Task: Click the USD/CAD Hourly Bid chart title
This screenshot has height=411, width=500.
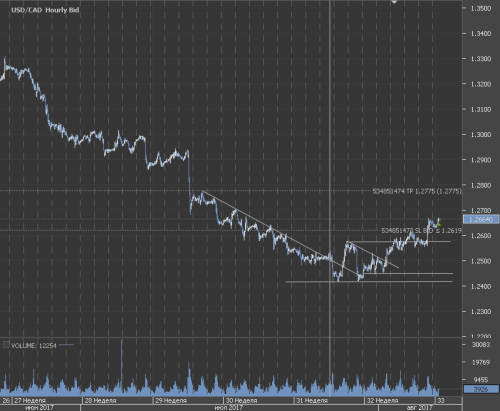Action: pos(45,10)
